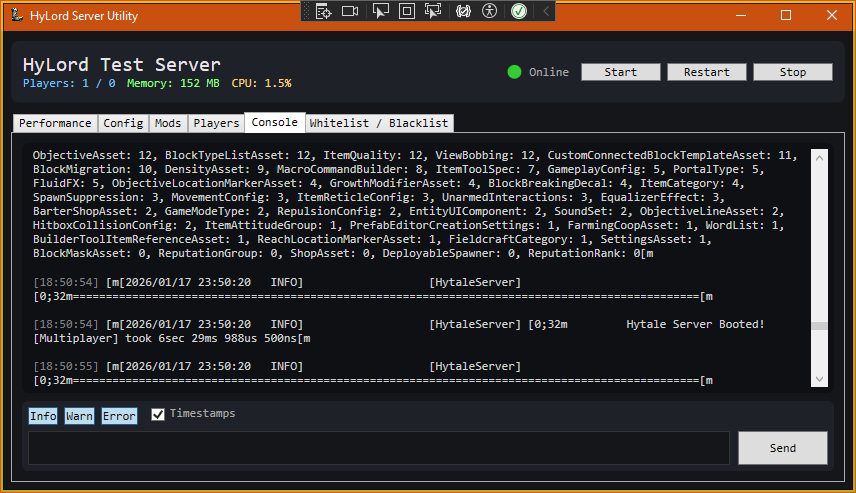
Task: Open the Config tab
Action: coord(123,123)
